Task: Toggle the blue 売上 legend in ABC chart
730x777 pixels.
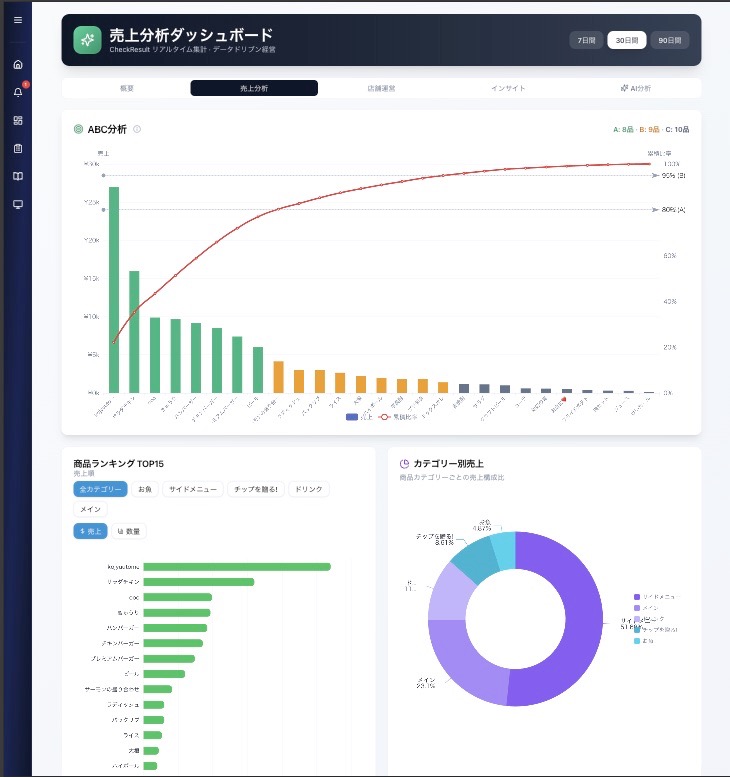Action: pos(359,417)
